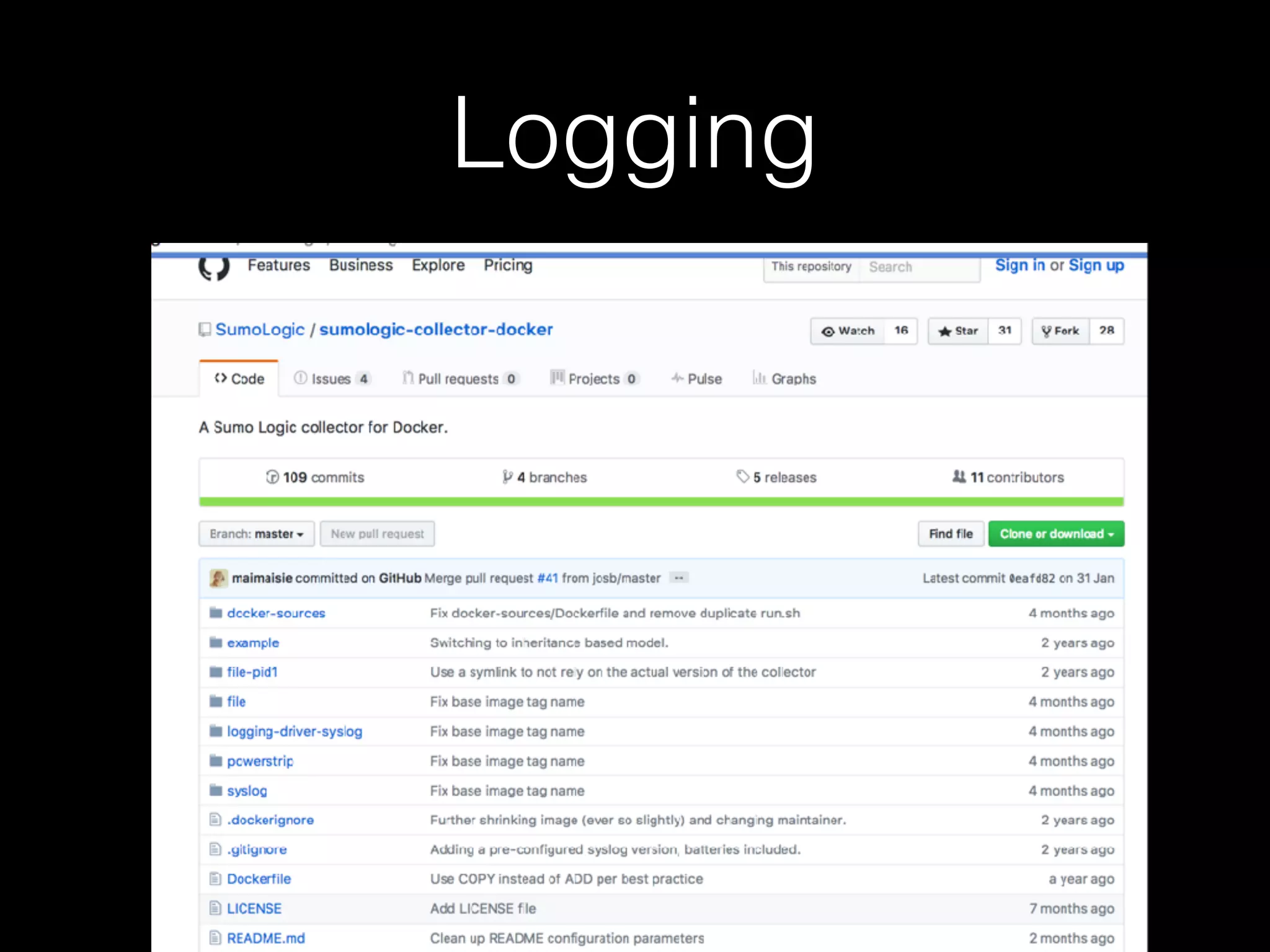1270x952 pixels.
Task: Open the sumologic-collector-docker repository link
Action: [436, 329]
